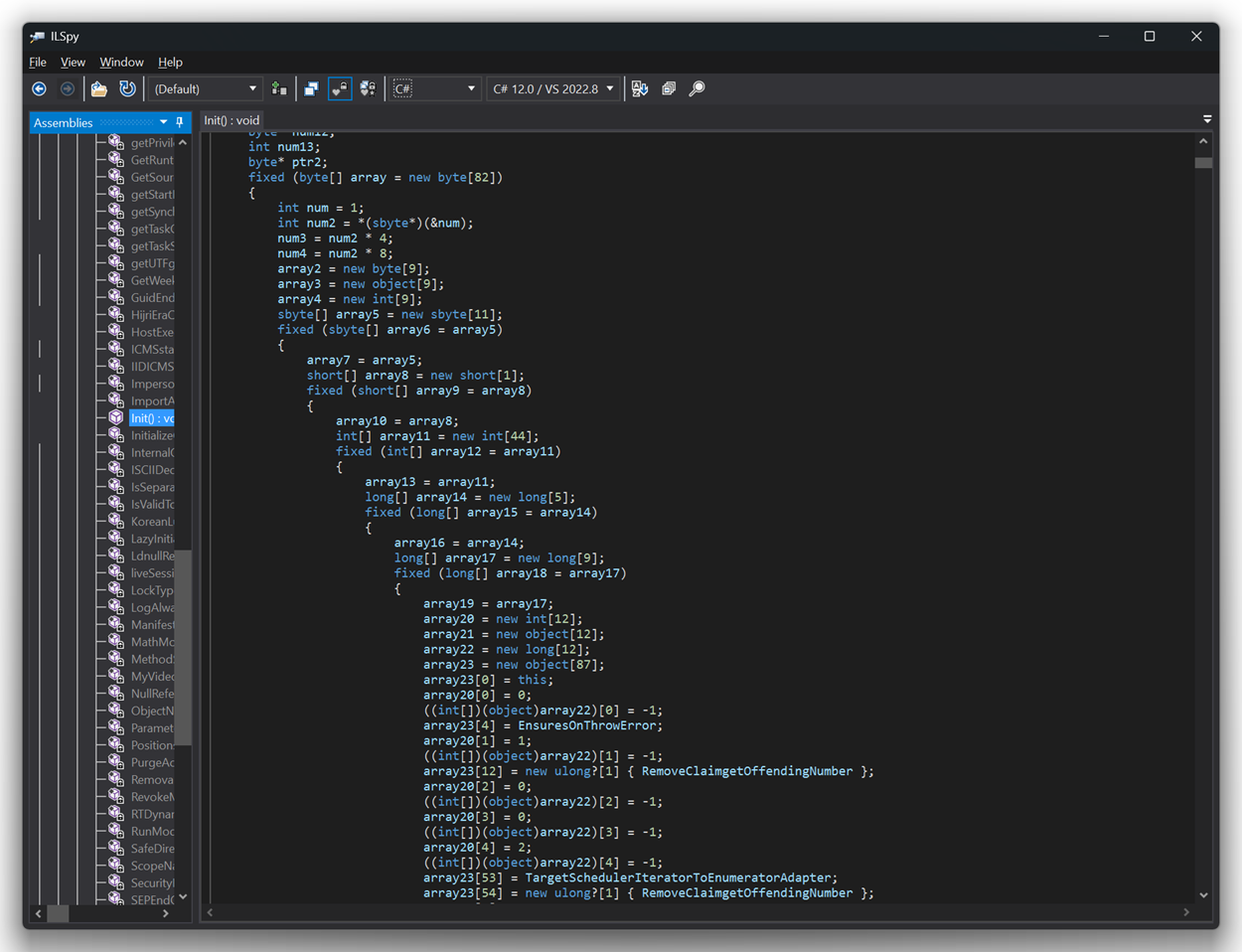Viewport: 1242px width, 952px height.
Task: Switch to the Init() : void document tab
Action: [x=232, y=119]
